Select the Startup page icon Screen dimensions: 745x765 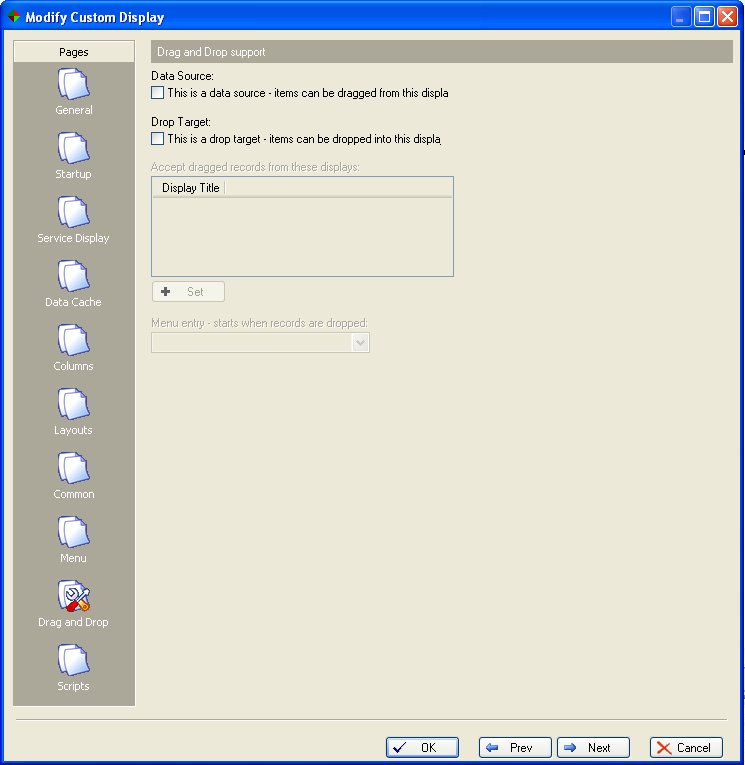[x=74, y=149]
